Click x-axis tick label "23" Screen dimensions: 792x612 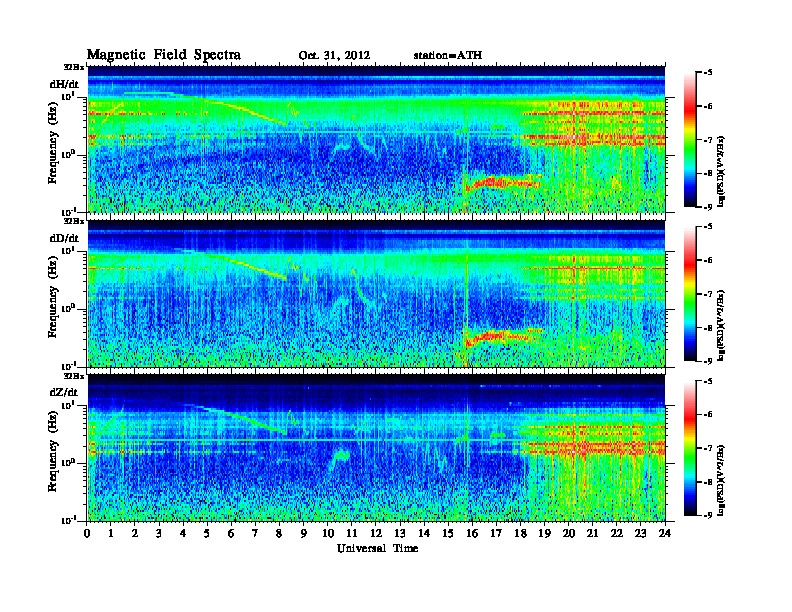coord(640,533)
